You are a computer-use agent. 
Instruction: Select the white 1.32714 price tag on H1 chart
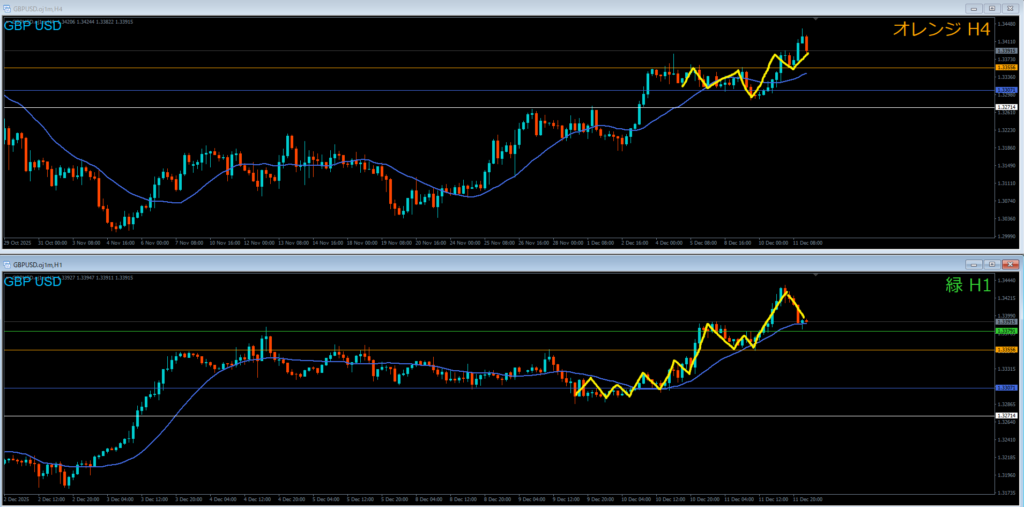point(1006,416)
